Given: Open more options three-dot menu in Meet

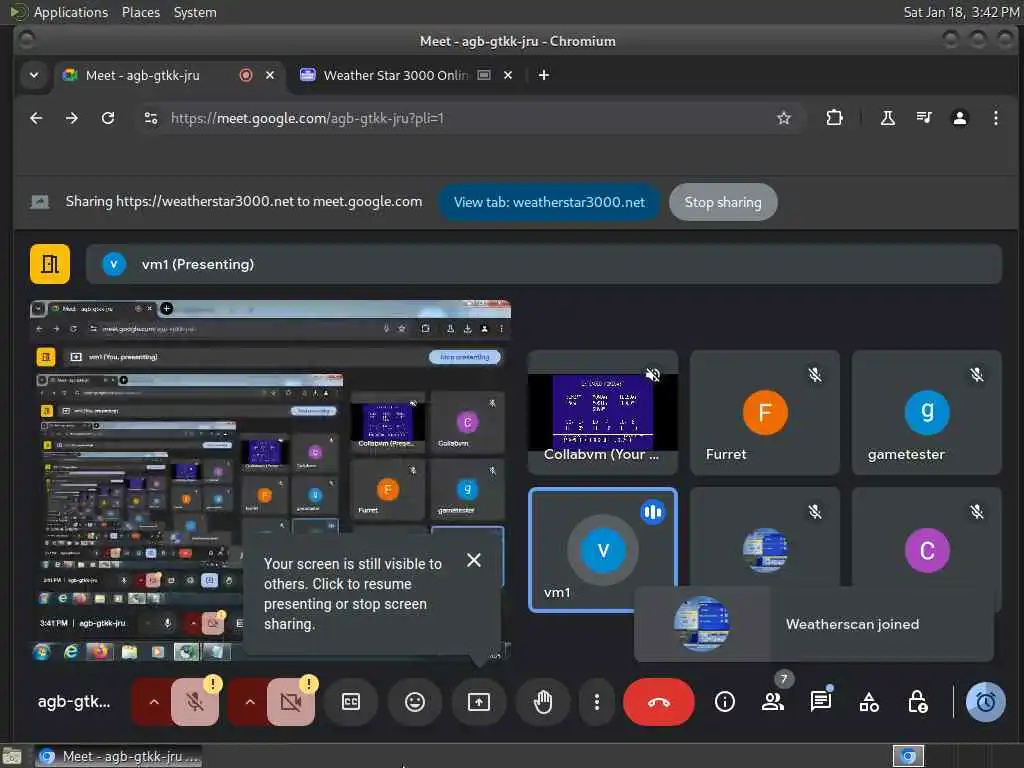Looking at the screenshot, I should click(x=596, y=702).
